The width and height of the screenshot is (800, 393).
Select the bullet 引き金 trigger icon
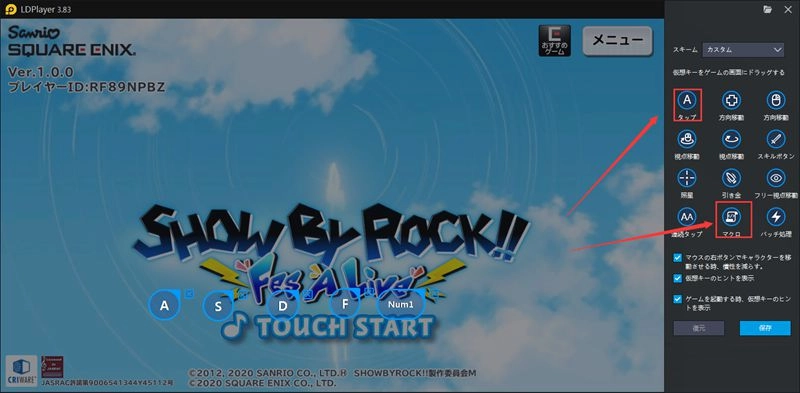pyautogui.click(x=731, y=178)
